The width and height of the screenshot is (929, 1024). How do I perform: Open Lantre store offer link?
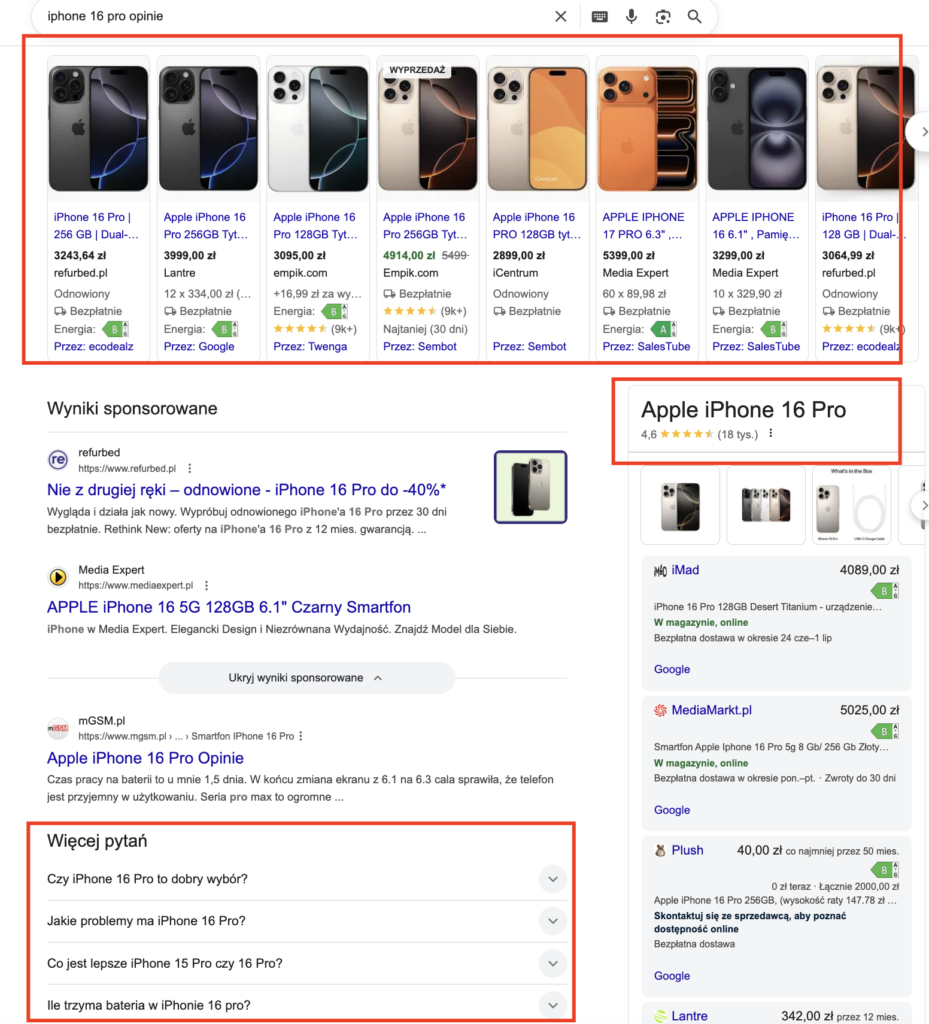coord(689,1016)
